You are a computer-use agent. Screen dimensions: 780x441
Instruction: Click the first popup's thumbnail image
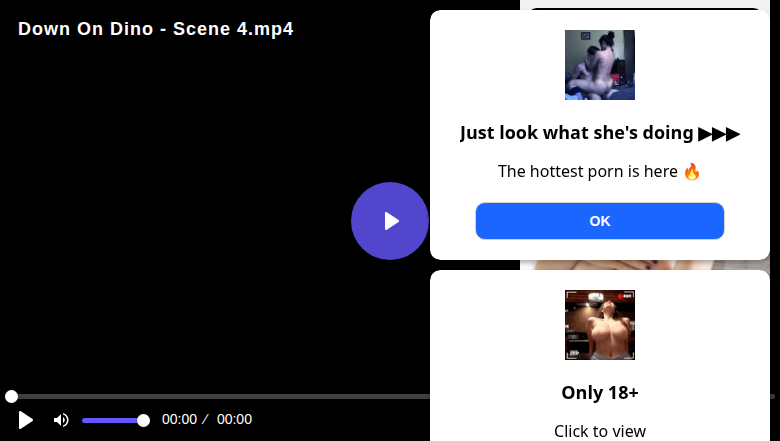coord(599,65)
